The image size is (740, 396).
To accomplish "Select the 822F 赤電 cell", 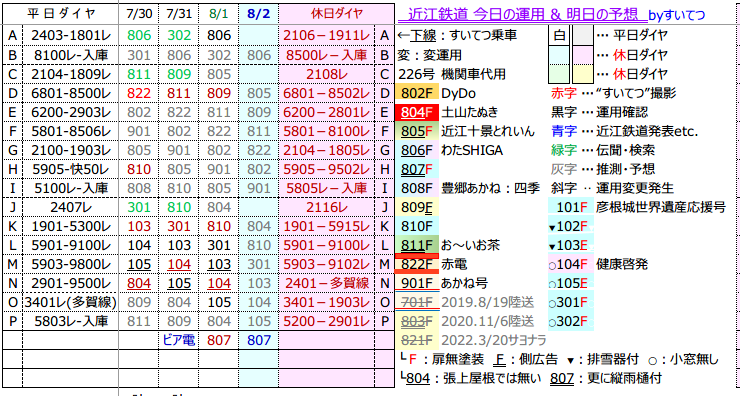I will pos(417,264).
